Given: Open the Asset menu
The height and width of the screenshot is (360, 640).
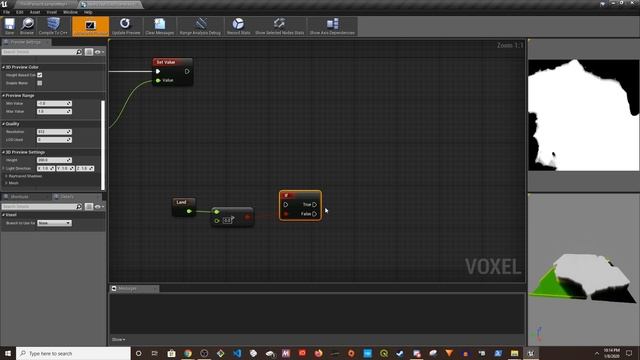Looking at the screenshot, I should (35, 12).
